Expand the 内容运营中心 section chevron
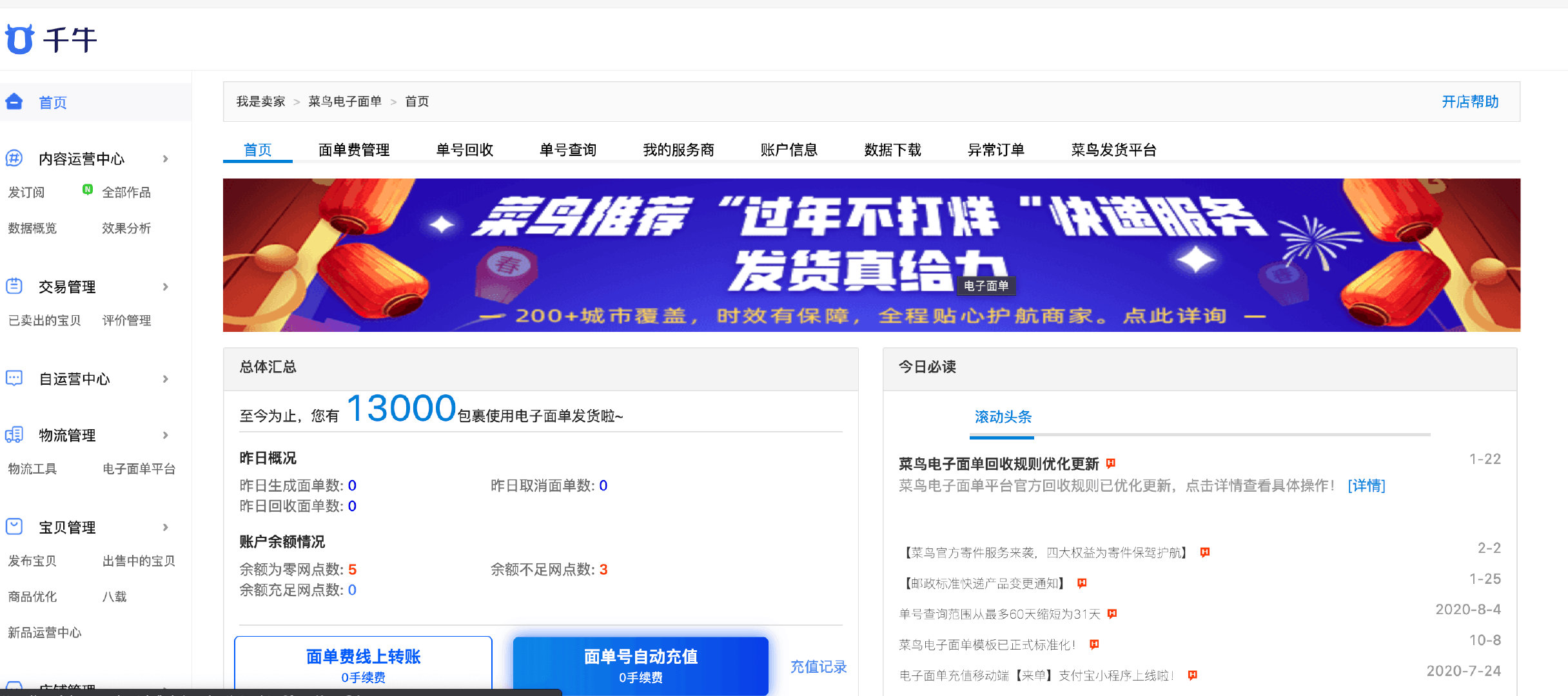1568x696 pixels. click(166, 159)
